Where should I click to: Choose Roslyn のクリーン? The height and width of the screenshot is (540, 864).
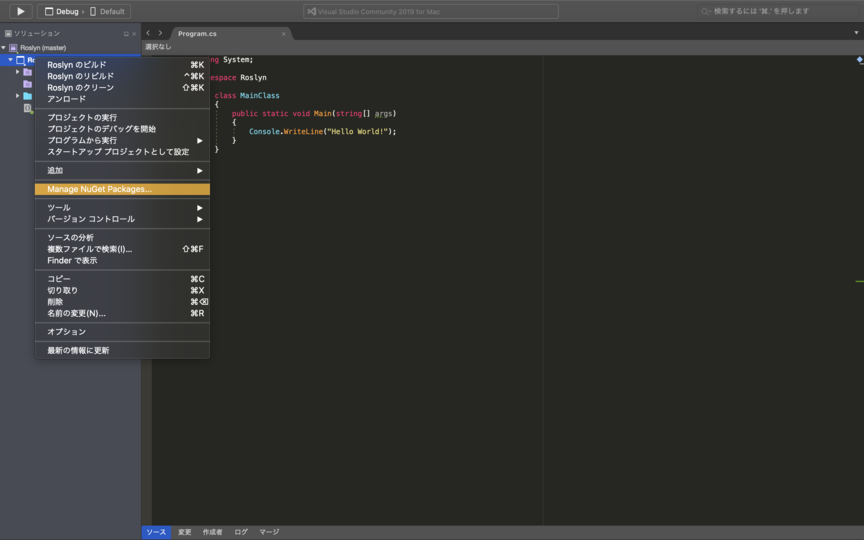coord(122,88)
